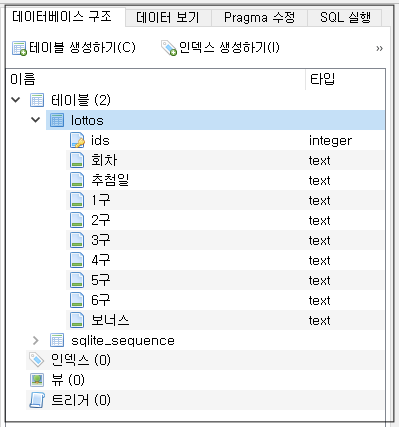The width and height of the screenshot is (399, 427).
Task: Click the field icon beside 4구
Action: [77, 260]
